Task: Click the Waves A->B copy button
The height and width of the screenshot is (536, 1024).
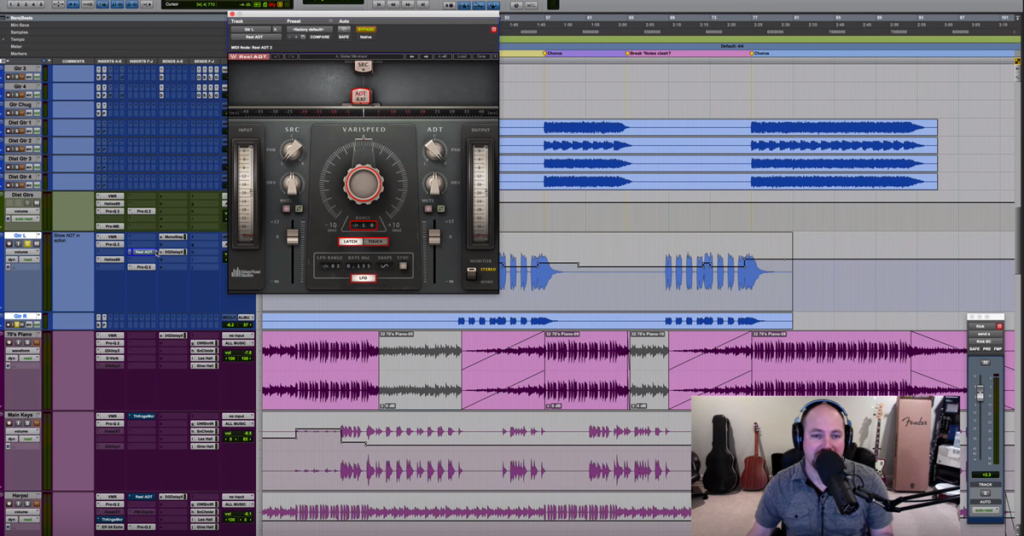Action: [x=443, y=57]
